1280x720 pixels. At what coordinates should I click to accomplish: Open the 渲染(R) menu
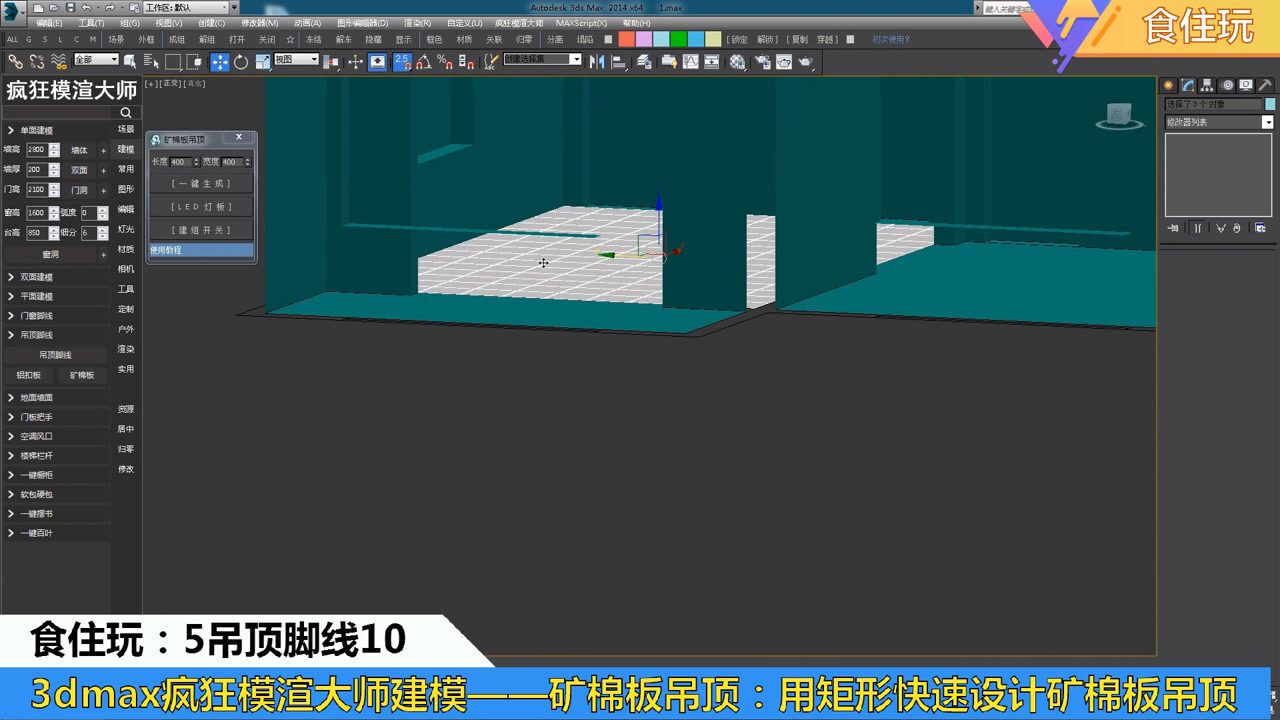coord(417,23)
